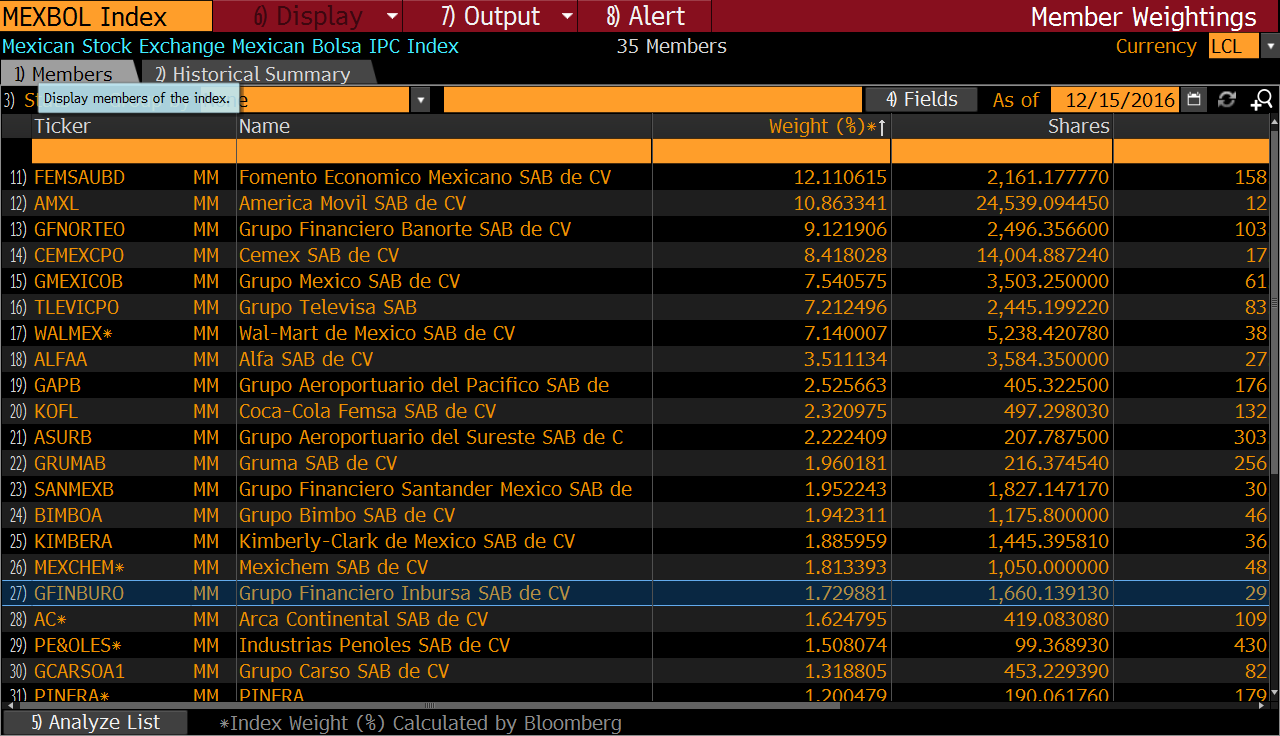Expand the orange filter field dropdown arrow
This screenshot has height=736, width=1280.
(421, 99)
